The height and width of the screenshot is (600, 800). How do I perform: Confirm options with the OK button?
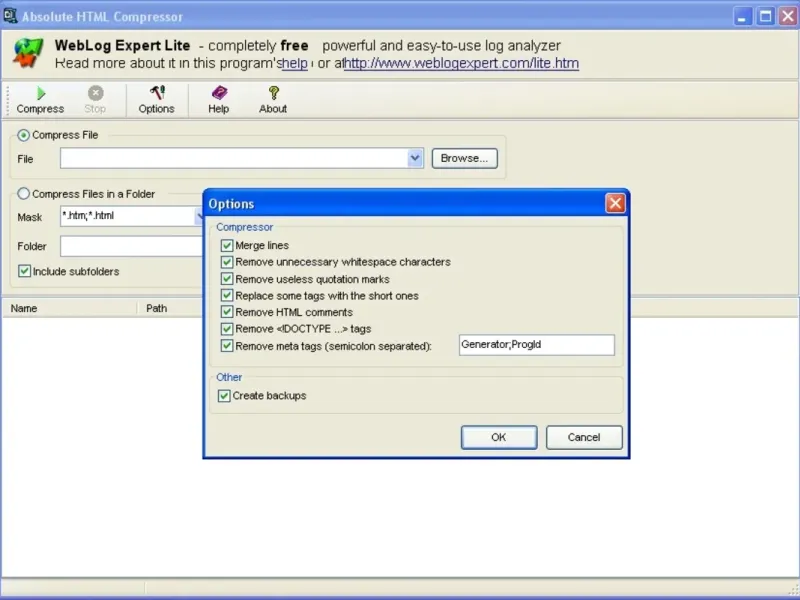click(x=499, y=437)
